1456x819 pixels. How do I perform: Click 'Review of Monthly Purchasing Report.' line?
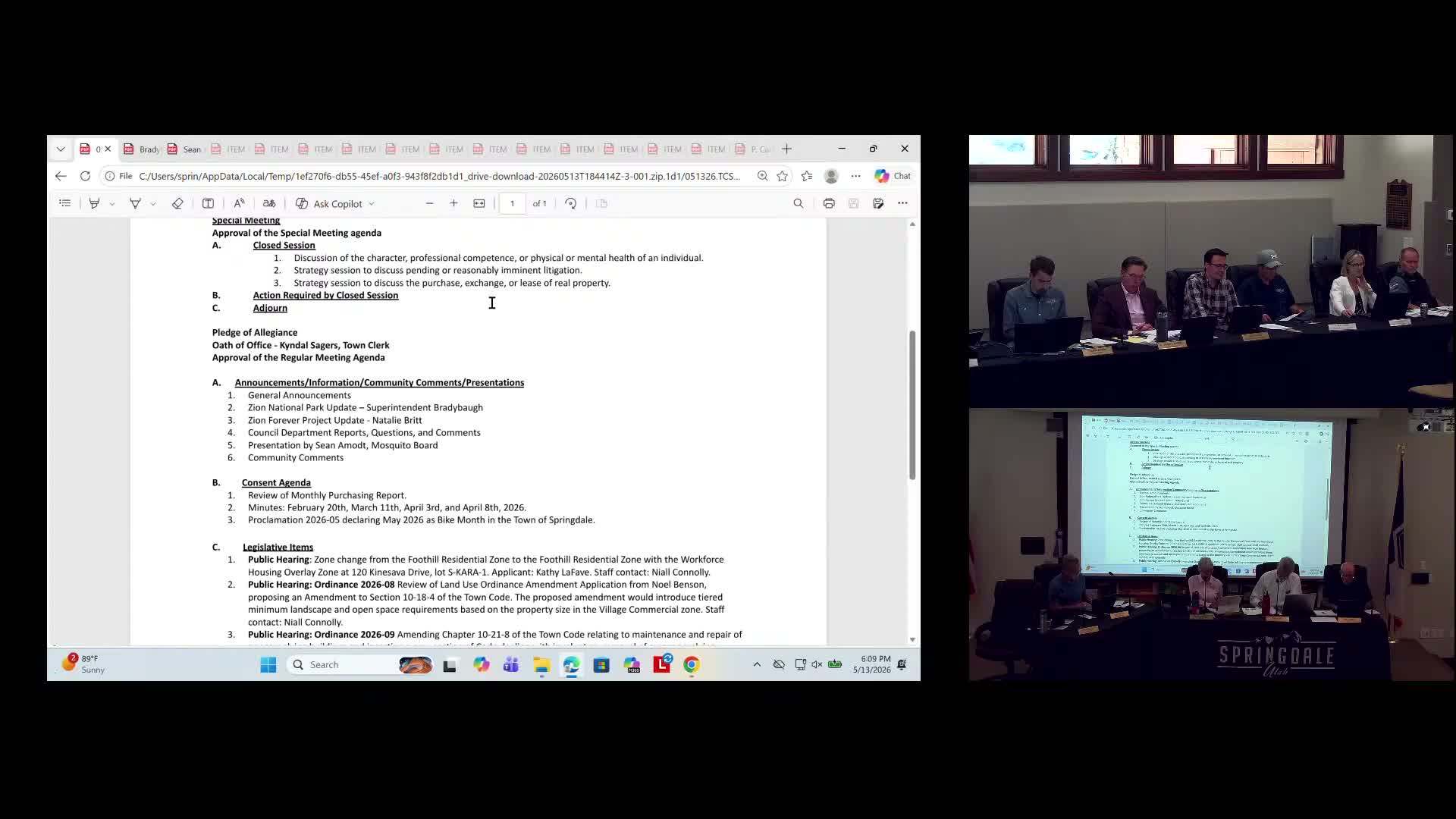point(327,495)
